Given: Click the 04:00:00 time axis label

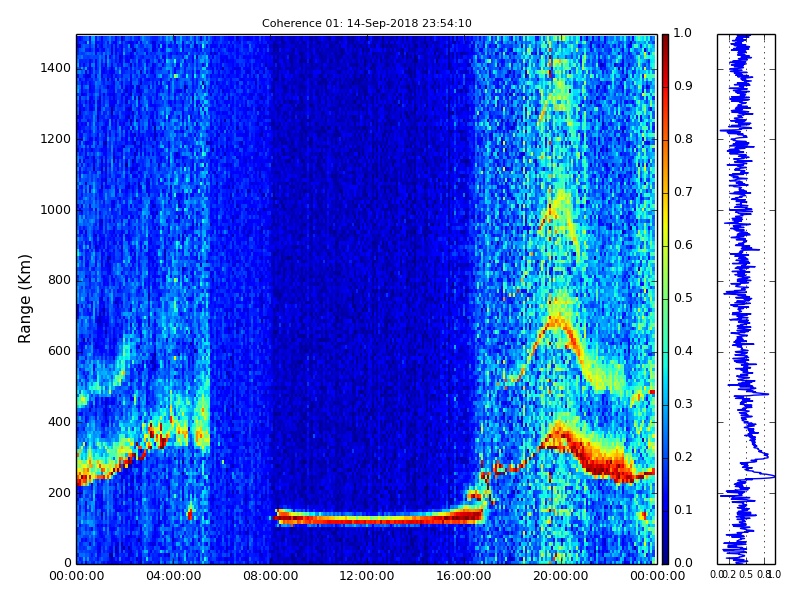Looking at the screenshot, I should coord(173,576).
